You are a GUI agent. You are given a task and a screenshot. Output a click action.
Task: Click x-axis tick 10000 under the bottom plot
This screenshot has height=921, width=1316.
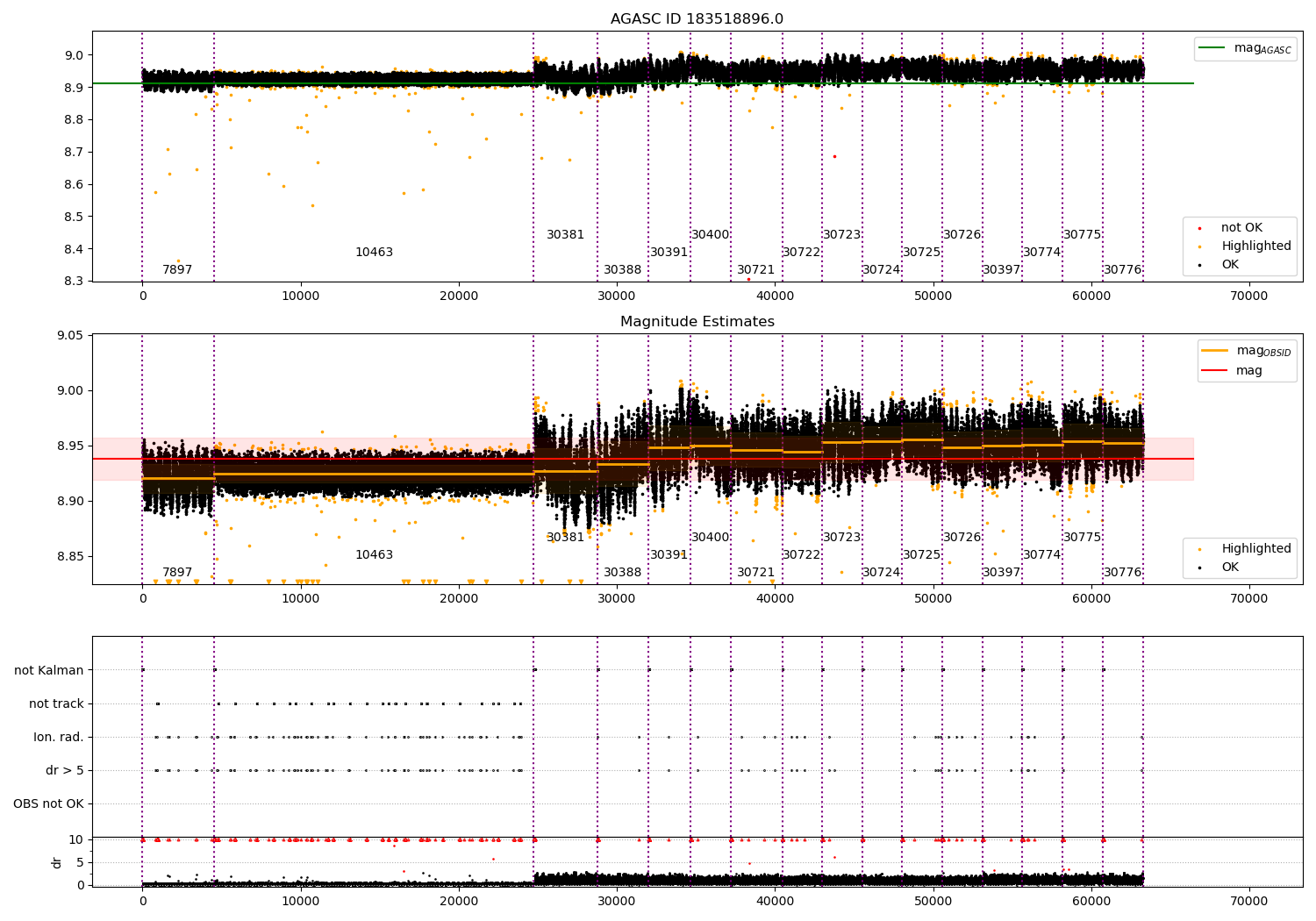pos(301,902)
